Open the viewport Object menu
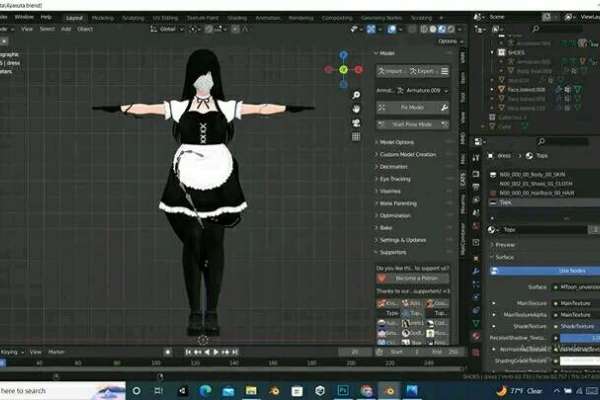600x400 pixels. click(85, 29)
